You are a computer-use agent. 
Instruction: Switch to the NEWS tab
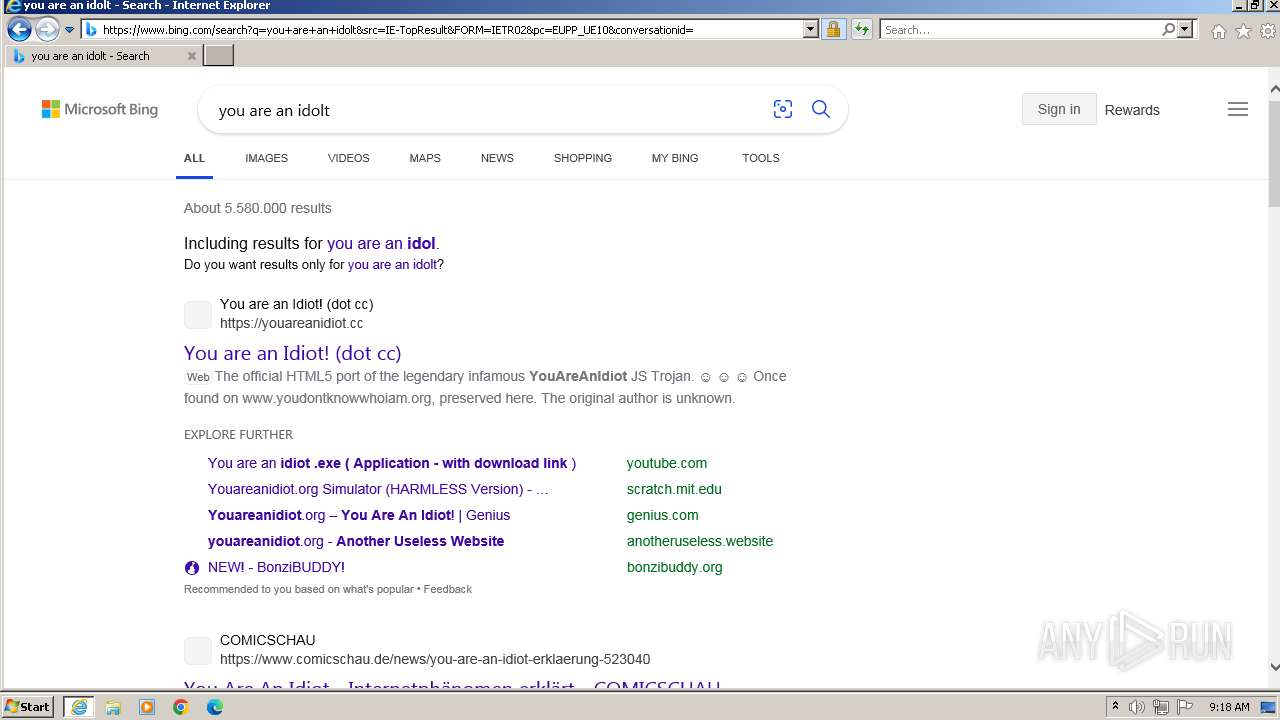(x=497, y=158)
